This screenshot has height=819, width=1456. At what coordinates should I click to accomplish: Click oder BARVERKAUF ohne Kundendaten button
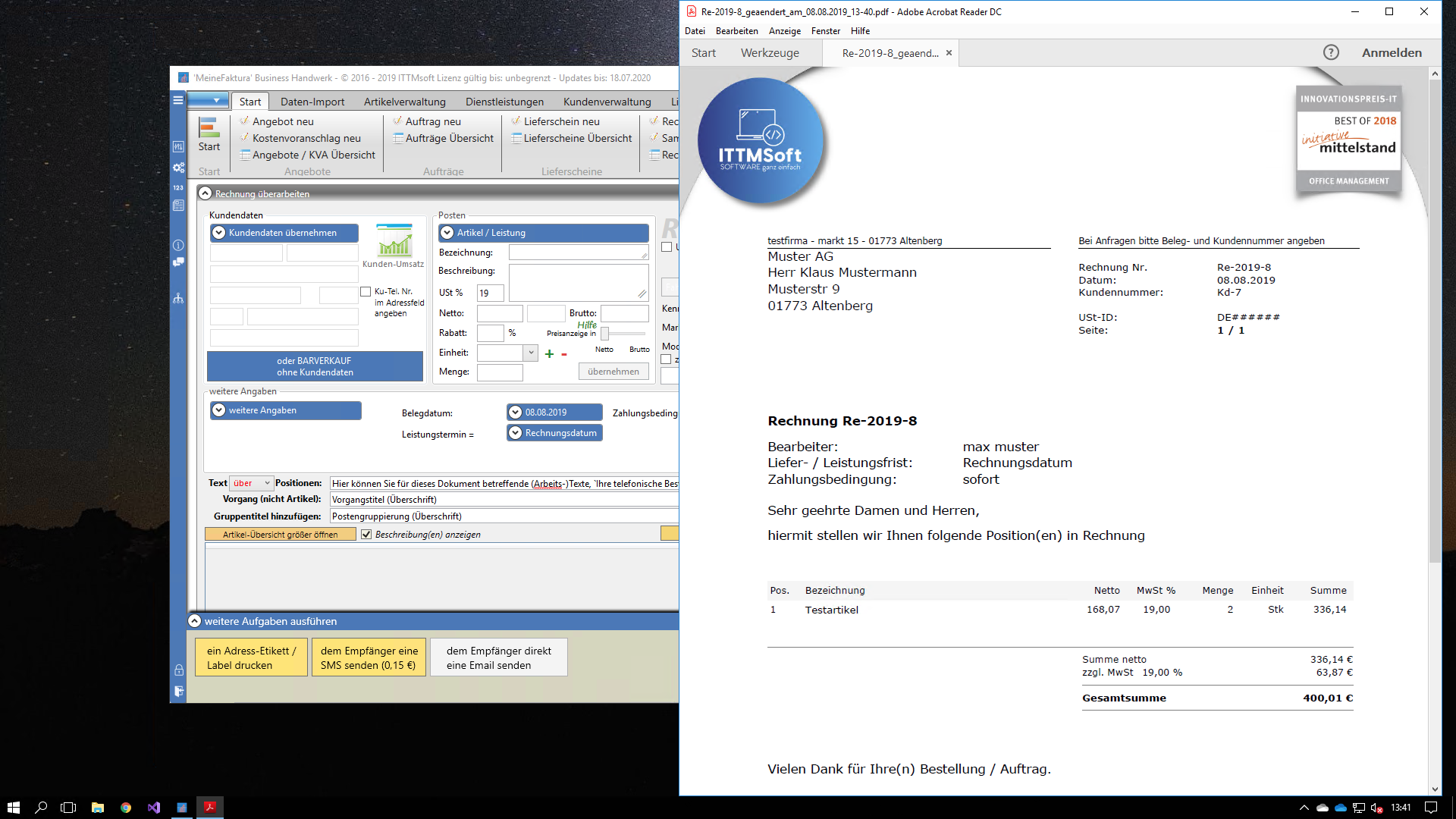point(315,366)
